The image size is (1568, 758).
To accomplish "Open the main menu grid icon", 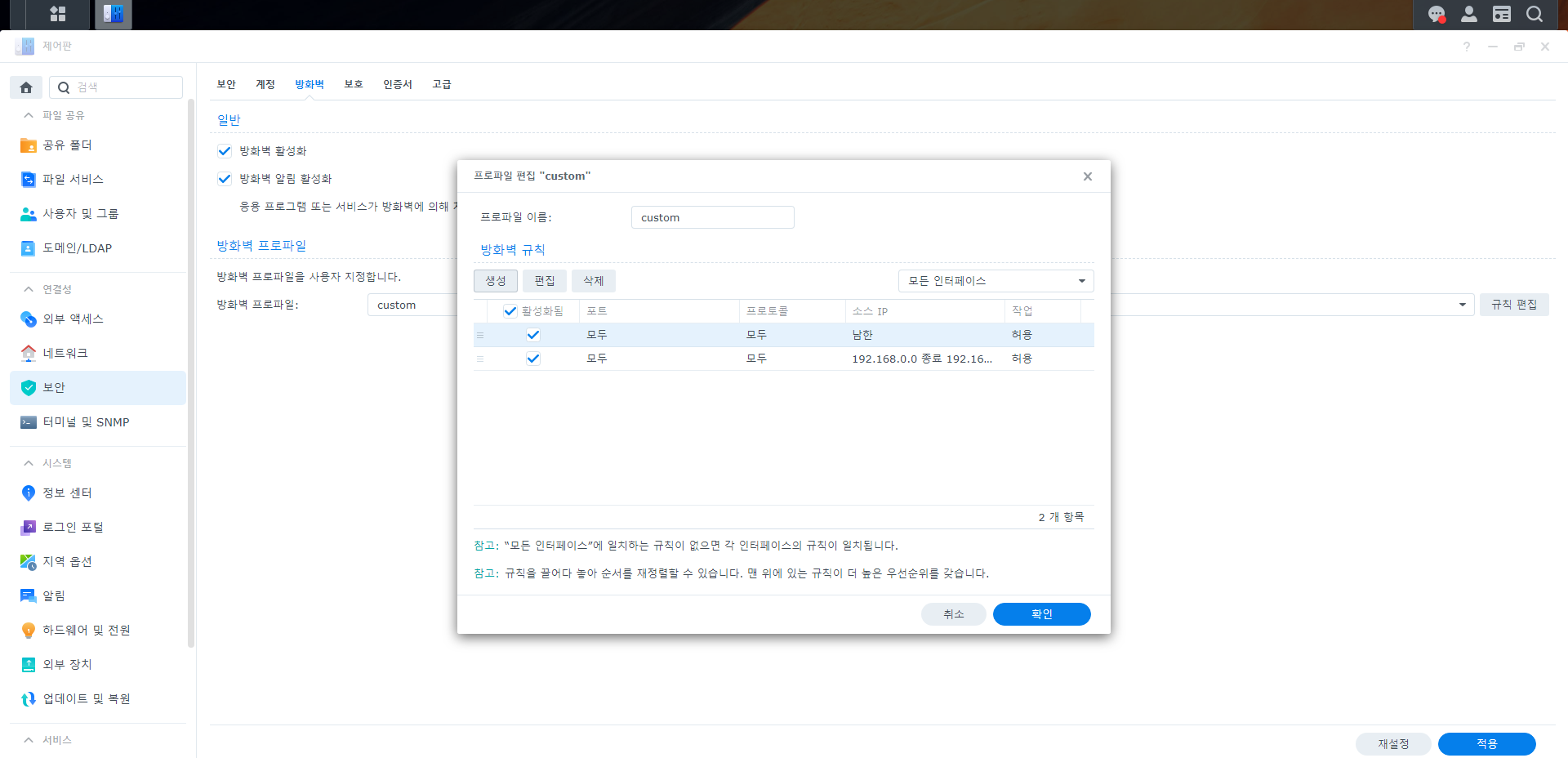I will (x=57, y=14).
